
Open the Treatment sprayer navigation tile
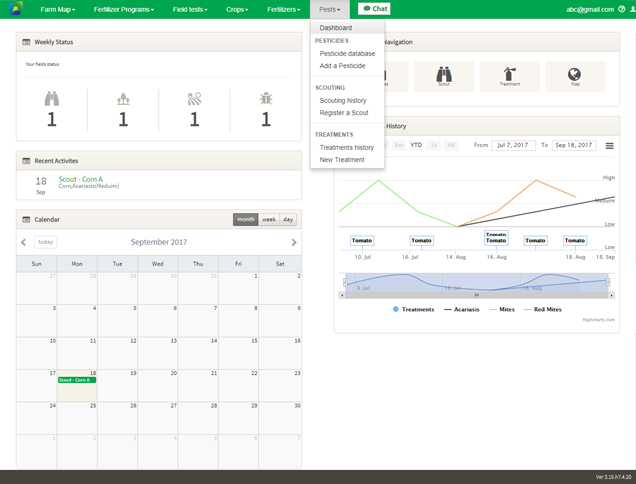coord(509,76)
